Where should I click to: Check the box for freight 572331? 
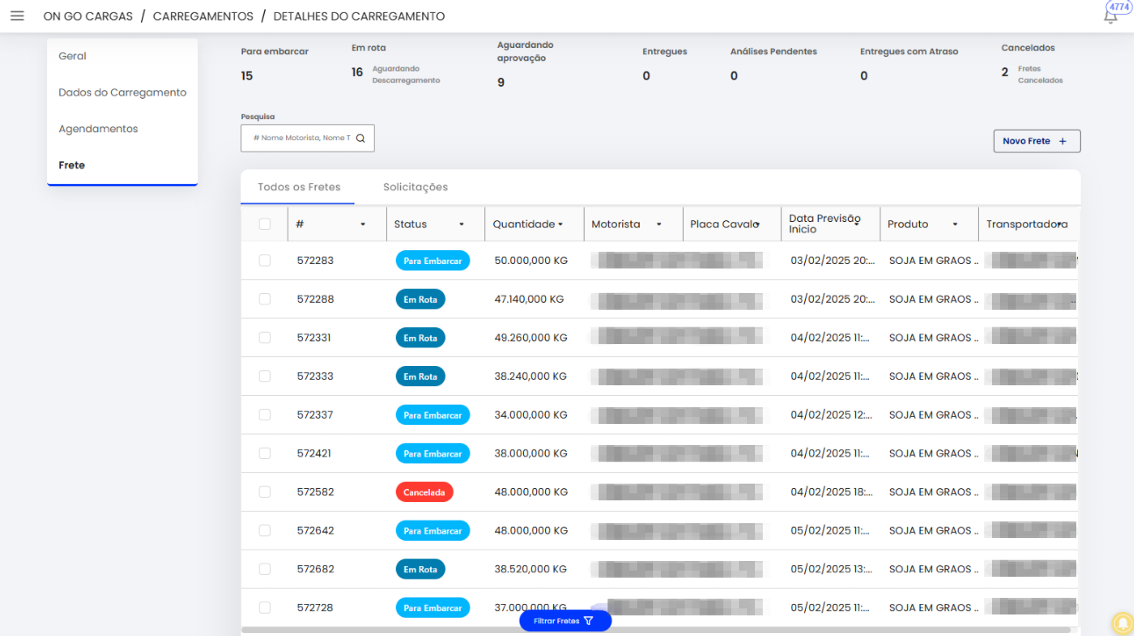(265, 338)
